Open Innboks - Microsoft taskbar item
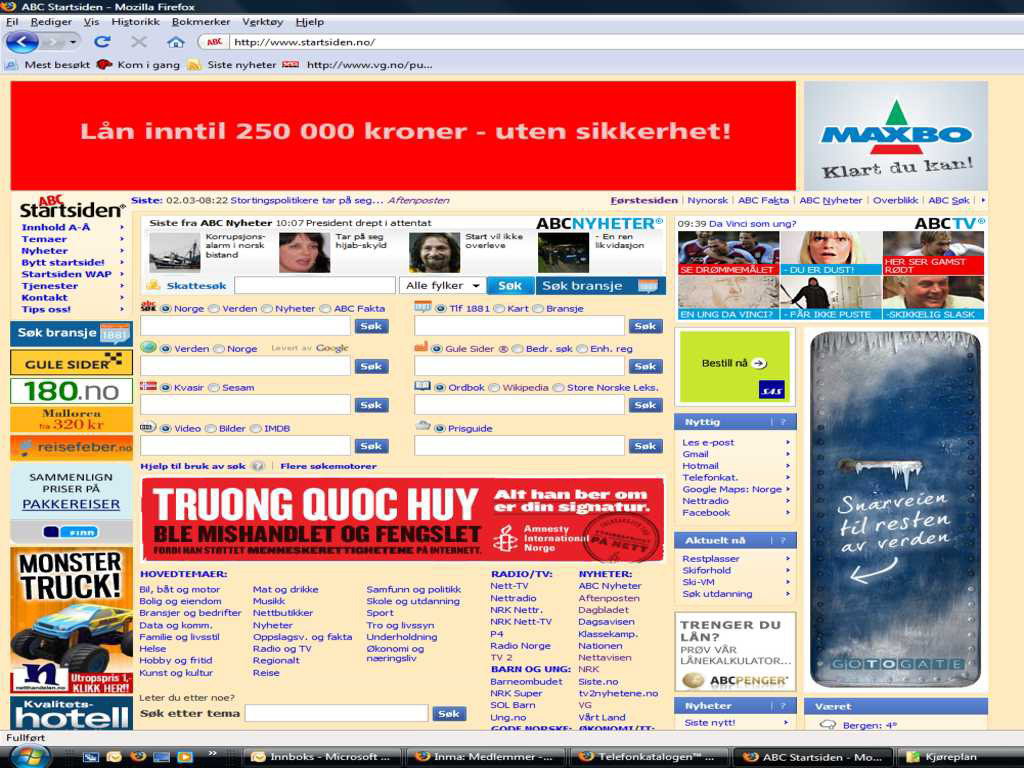 coord(323,757)
